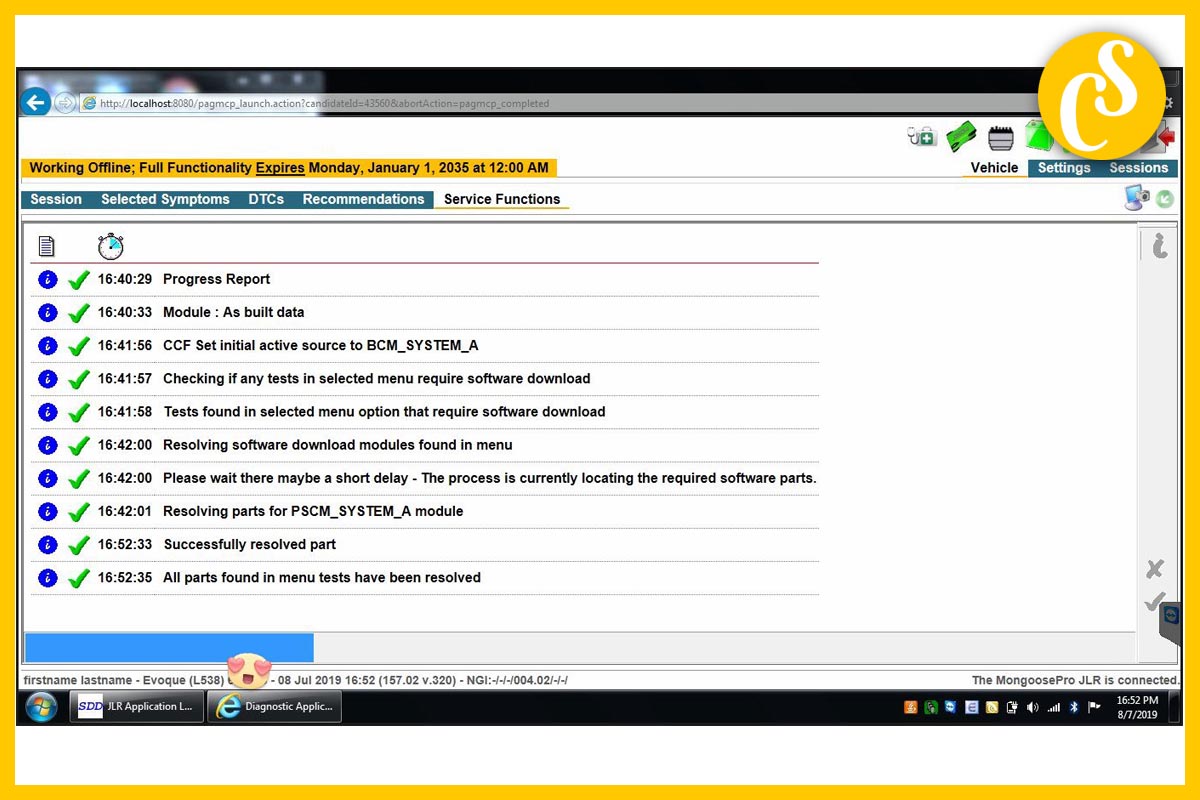Open the information panel icon on right

click(x=1159, y=245)
